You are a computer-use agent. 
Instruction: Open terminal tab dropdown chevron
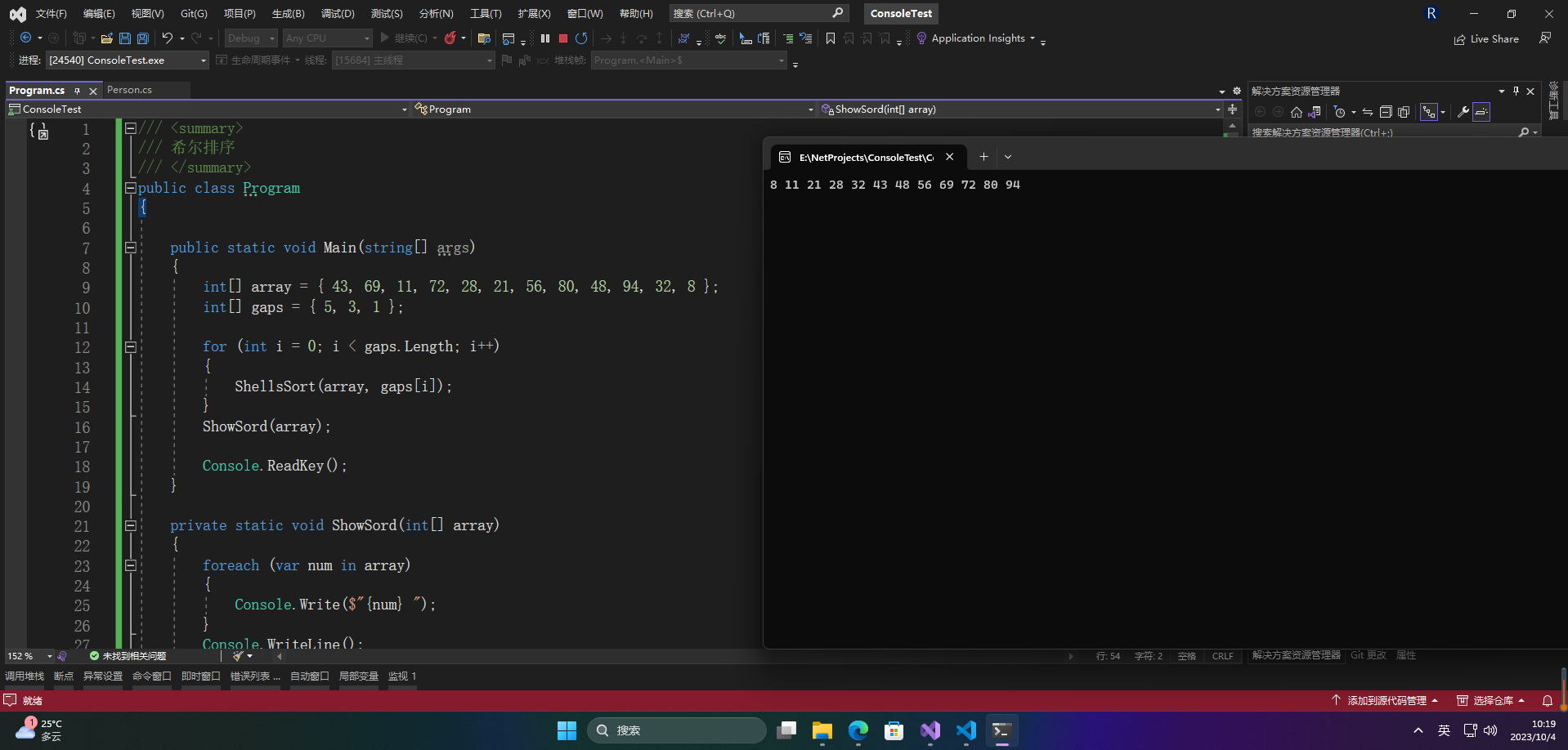point(1008,157)
